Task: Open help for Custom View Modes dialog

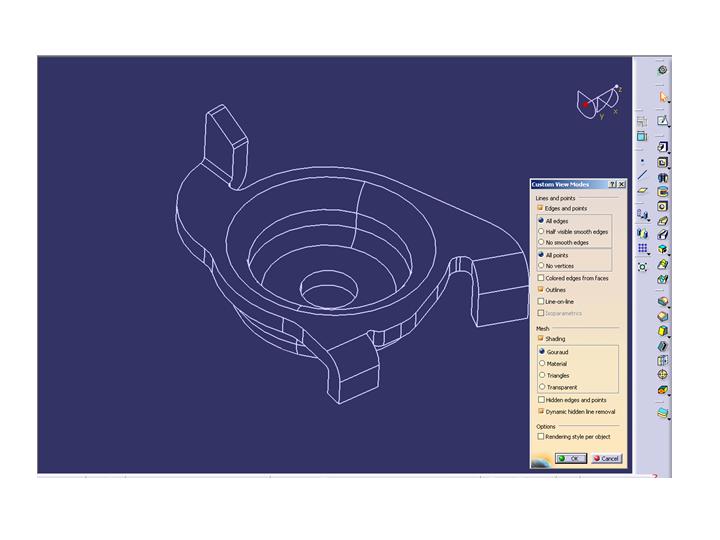Action: tap(613, 184)
